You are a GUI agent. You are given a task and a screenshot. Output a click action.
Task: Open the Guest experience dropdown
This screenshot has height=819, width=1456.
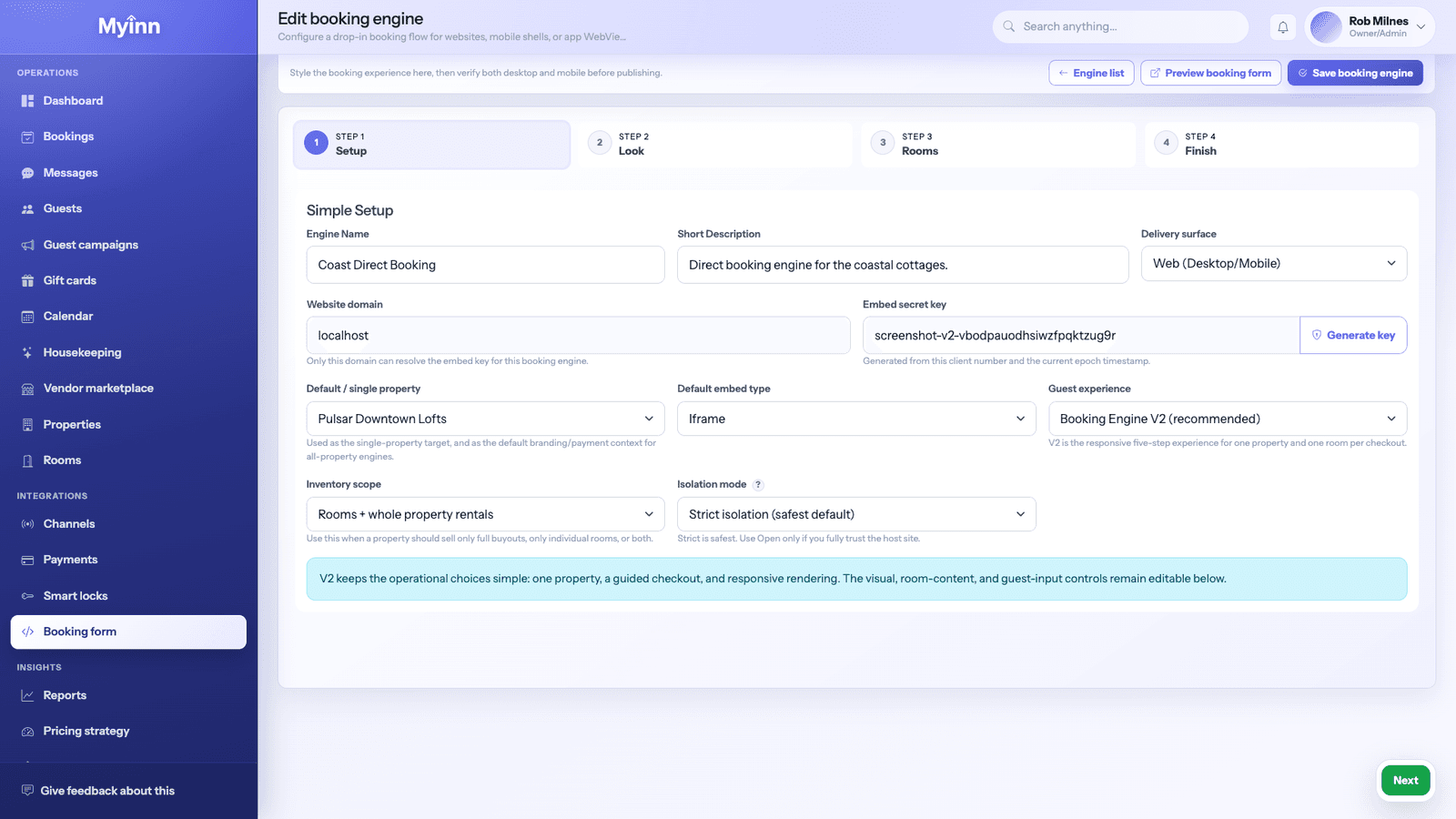pyautogui.click(x=1228, y=419)
